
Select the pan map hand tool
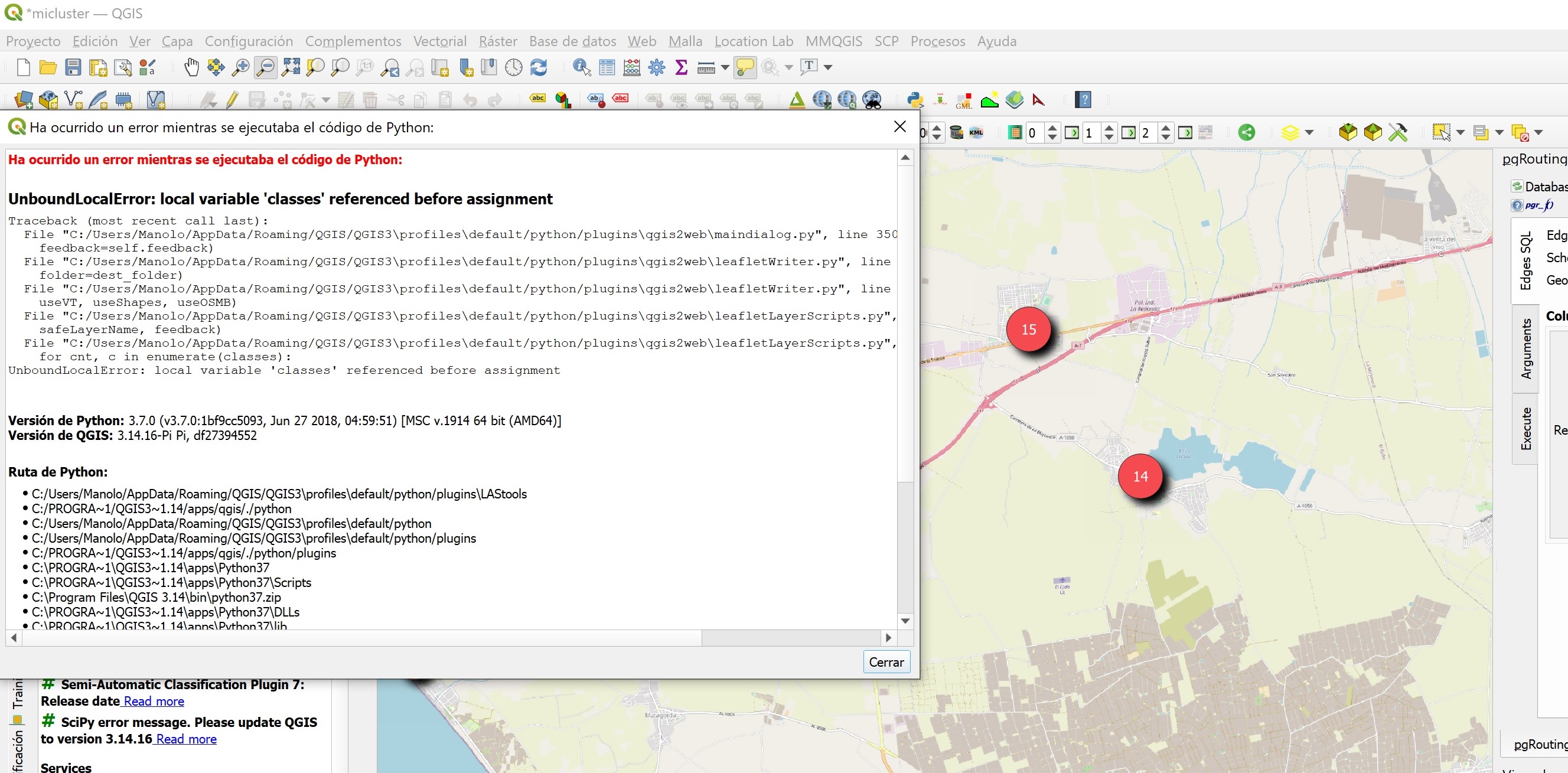(x=191, y=67)
